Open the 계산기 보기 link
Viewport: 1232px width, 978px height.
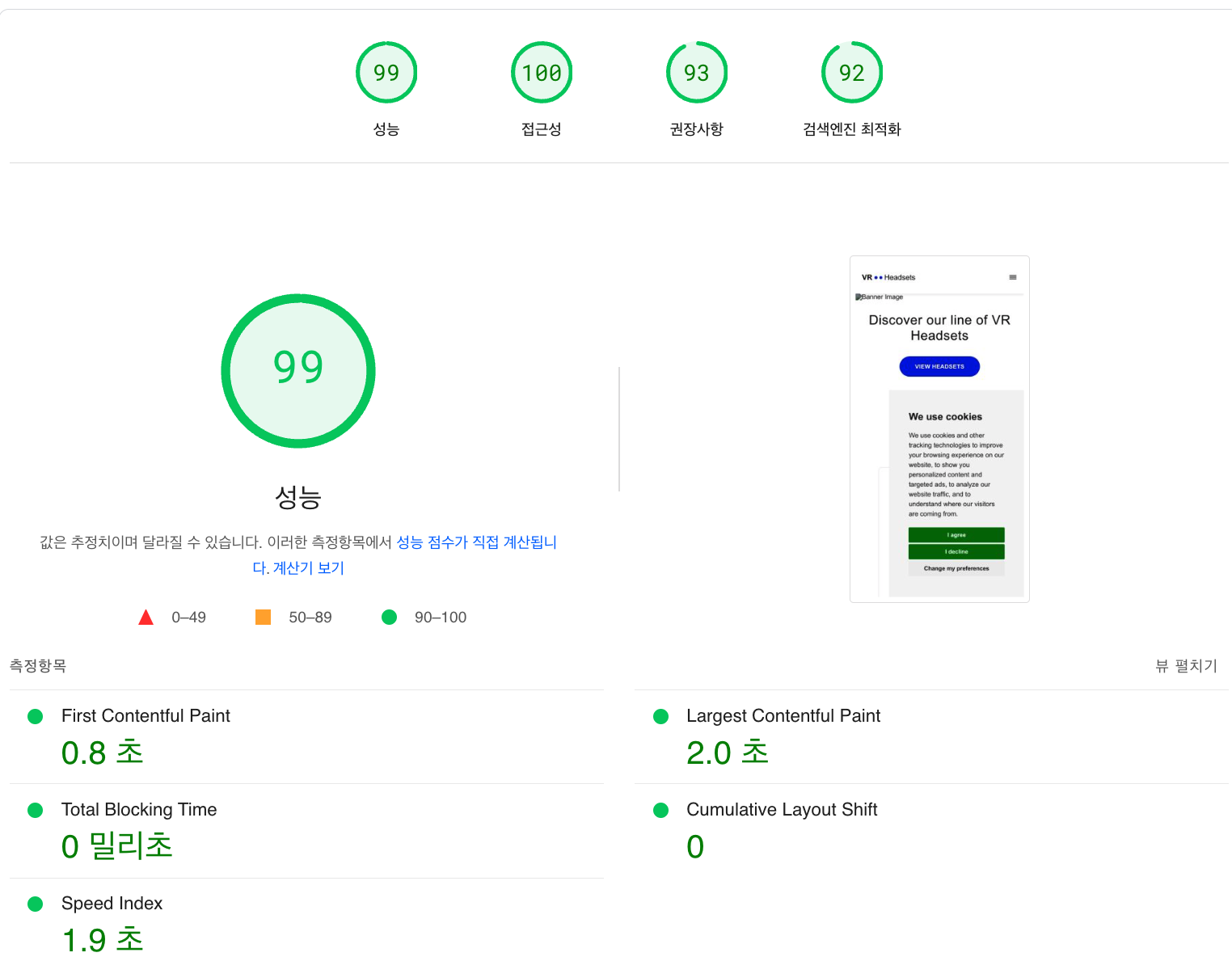click(309, 568)
